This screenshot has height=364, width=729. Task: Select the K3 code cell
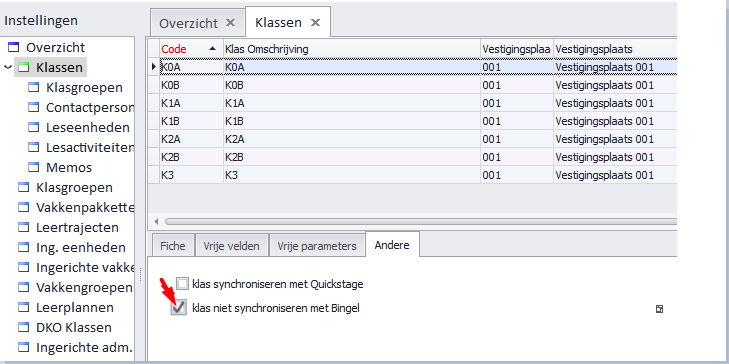pos(191,175)
